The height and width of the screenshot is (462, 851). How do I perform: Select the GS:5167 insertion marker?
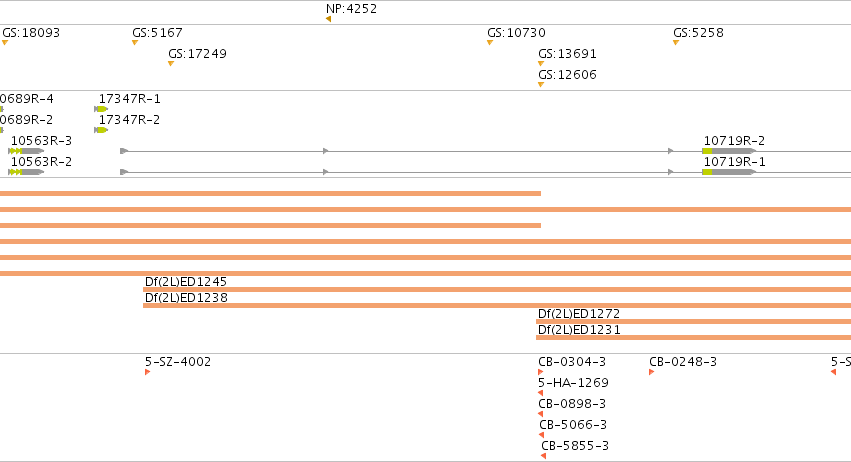point(135,43)
